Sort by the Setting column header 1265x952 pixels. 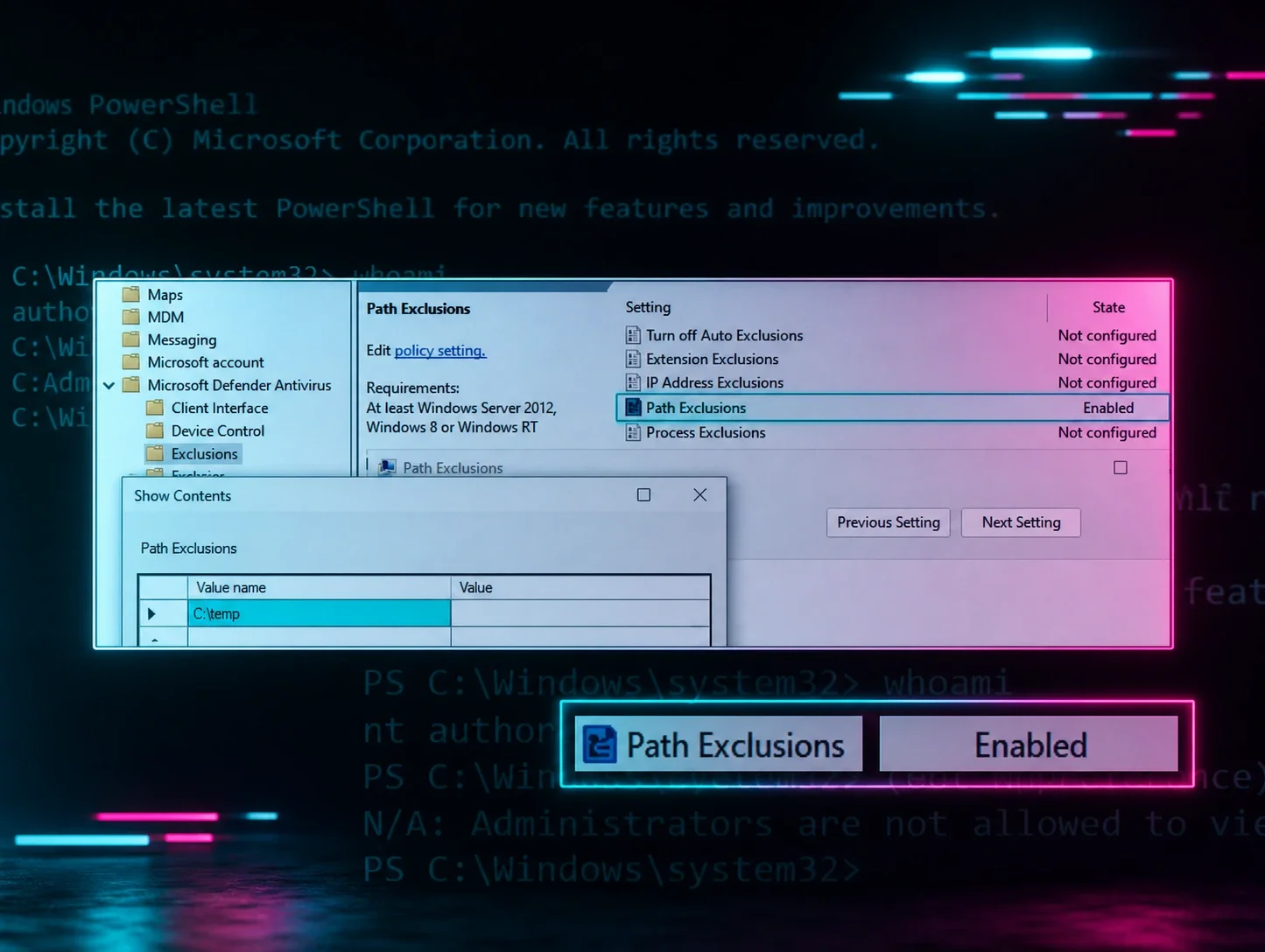click(648, 307)
